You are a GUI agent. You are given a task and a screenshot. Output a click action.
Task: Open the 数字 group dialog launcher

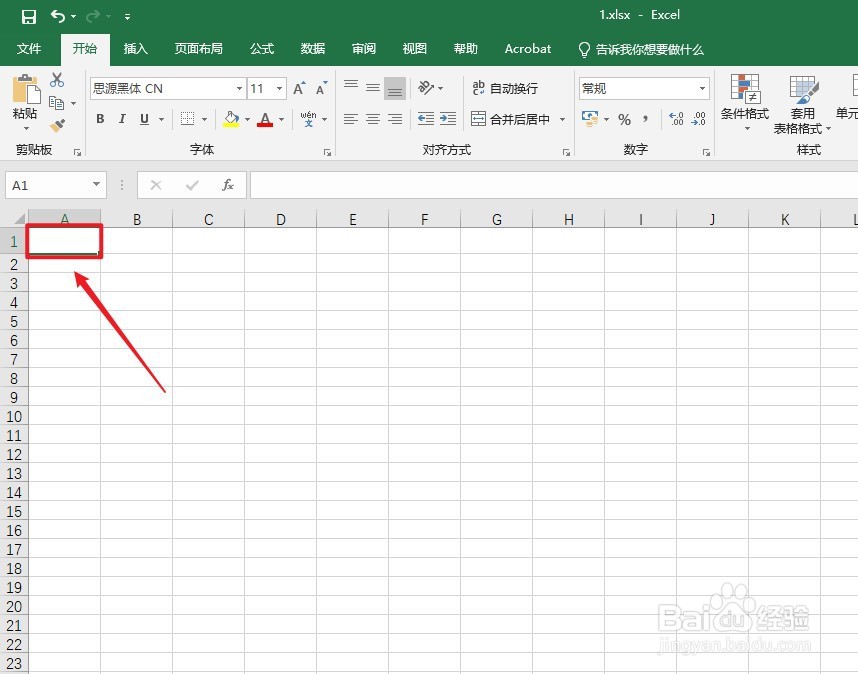(x=706, y=153)
